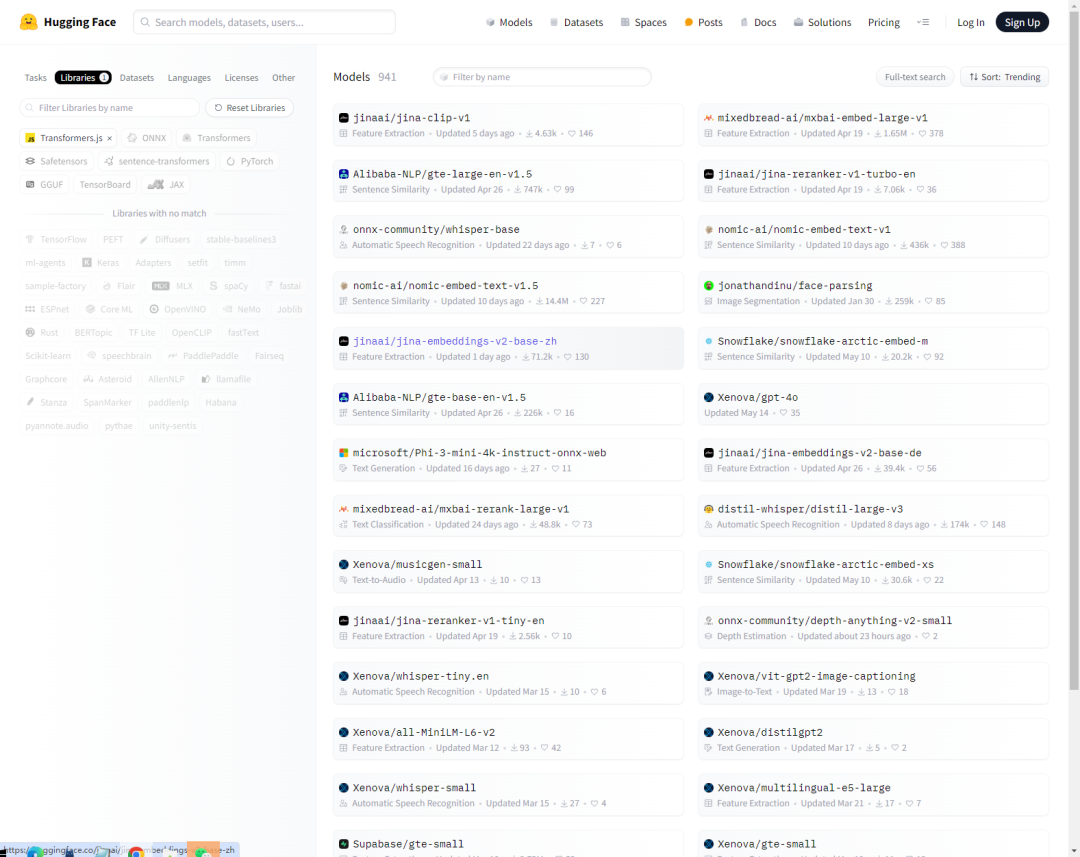Open the Pricing page link

point(884,22)
